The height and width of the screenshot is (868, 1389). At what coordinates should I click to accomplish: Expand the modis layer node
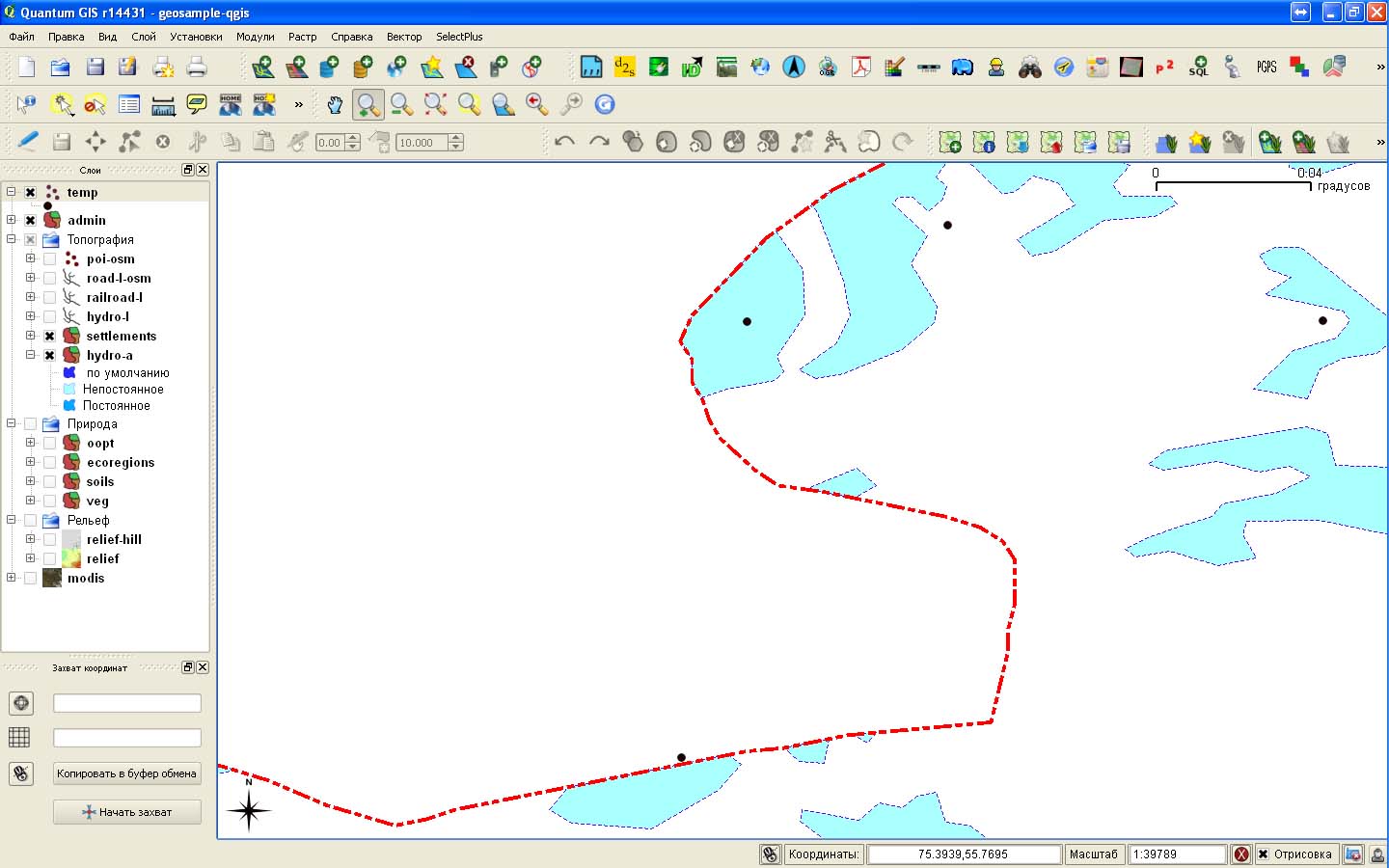[x=12, y=578]
